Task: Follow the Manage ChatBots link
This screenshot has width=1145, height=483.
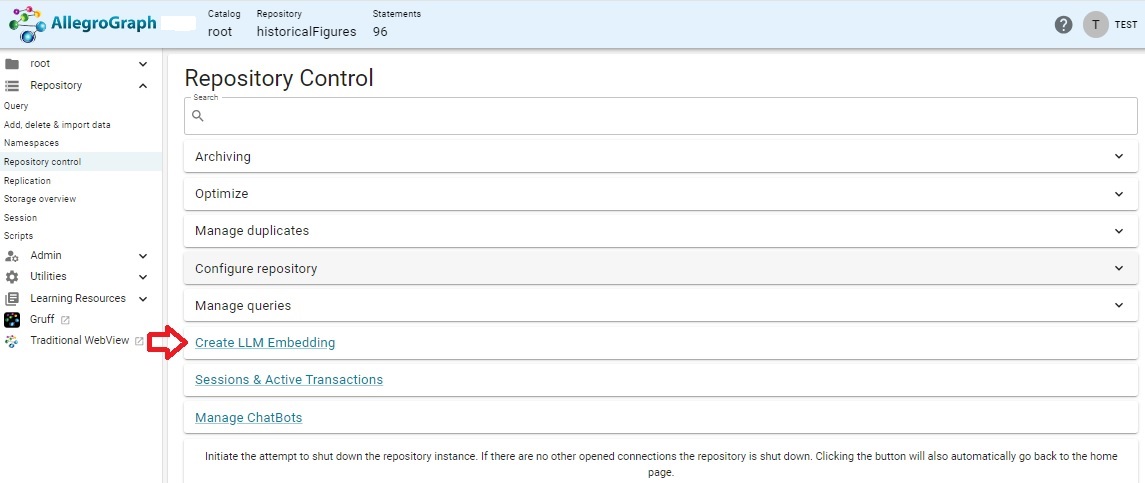Action: 248,418
